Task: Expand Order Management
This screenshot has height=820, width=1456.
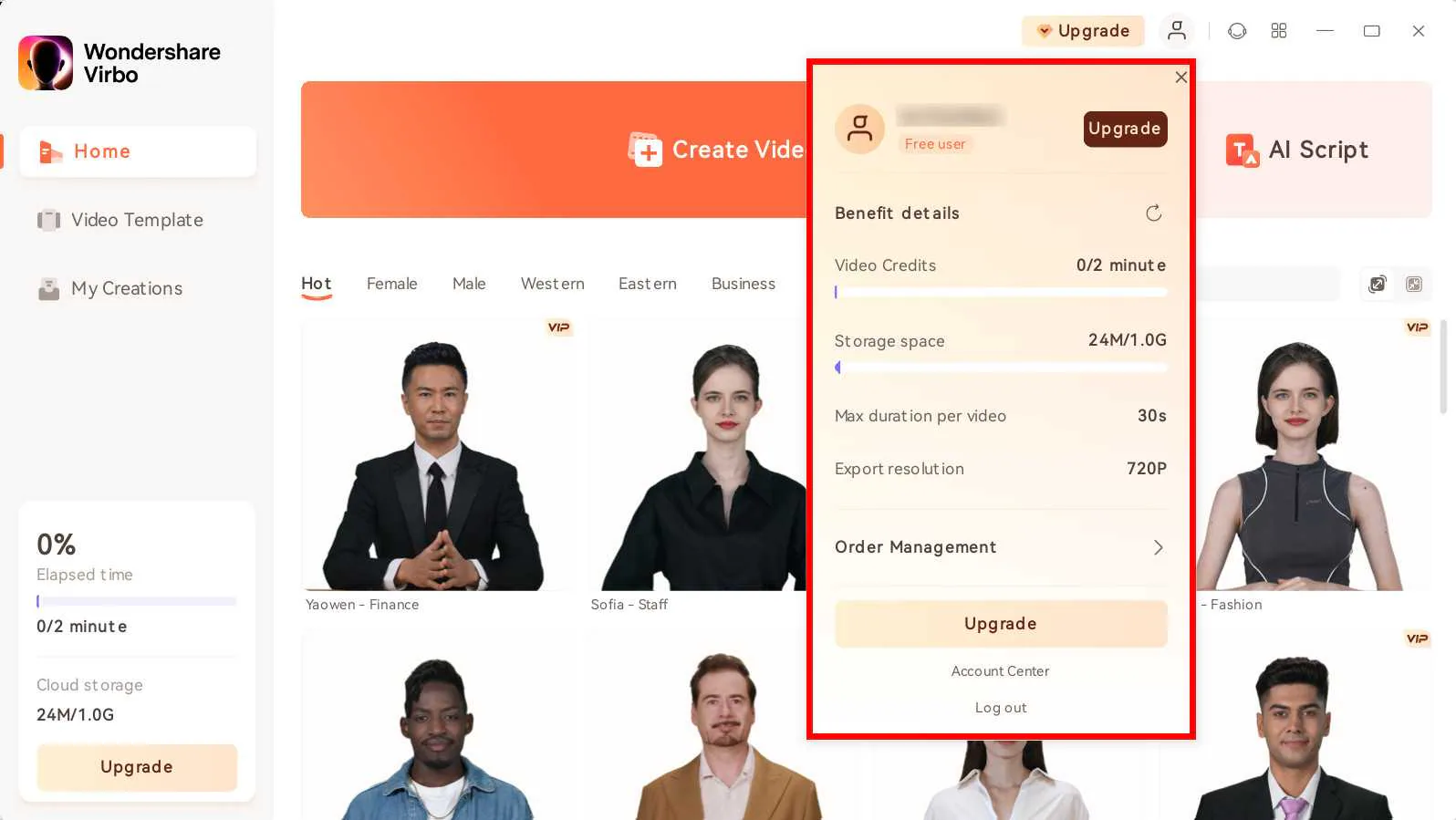Action: tap(1001, 547)
